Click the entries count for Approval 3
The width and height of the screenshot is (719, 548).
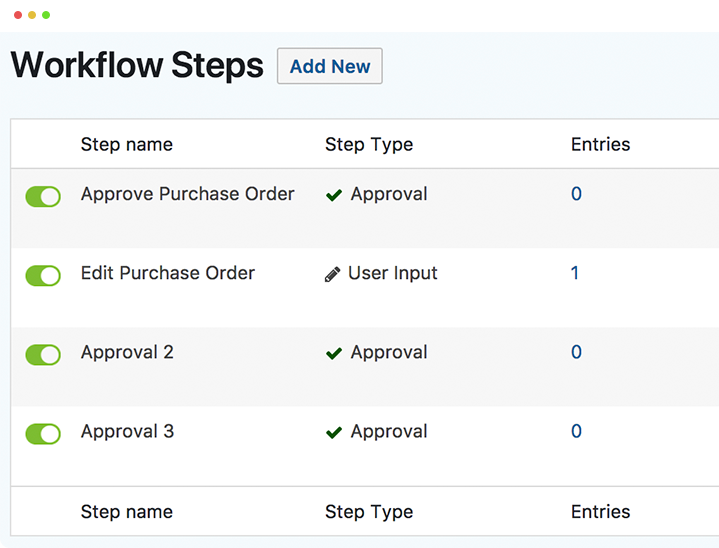pyautogui.click(x=576, y=431)
